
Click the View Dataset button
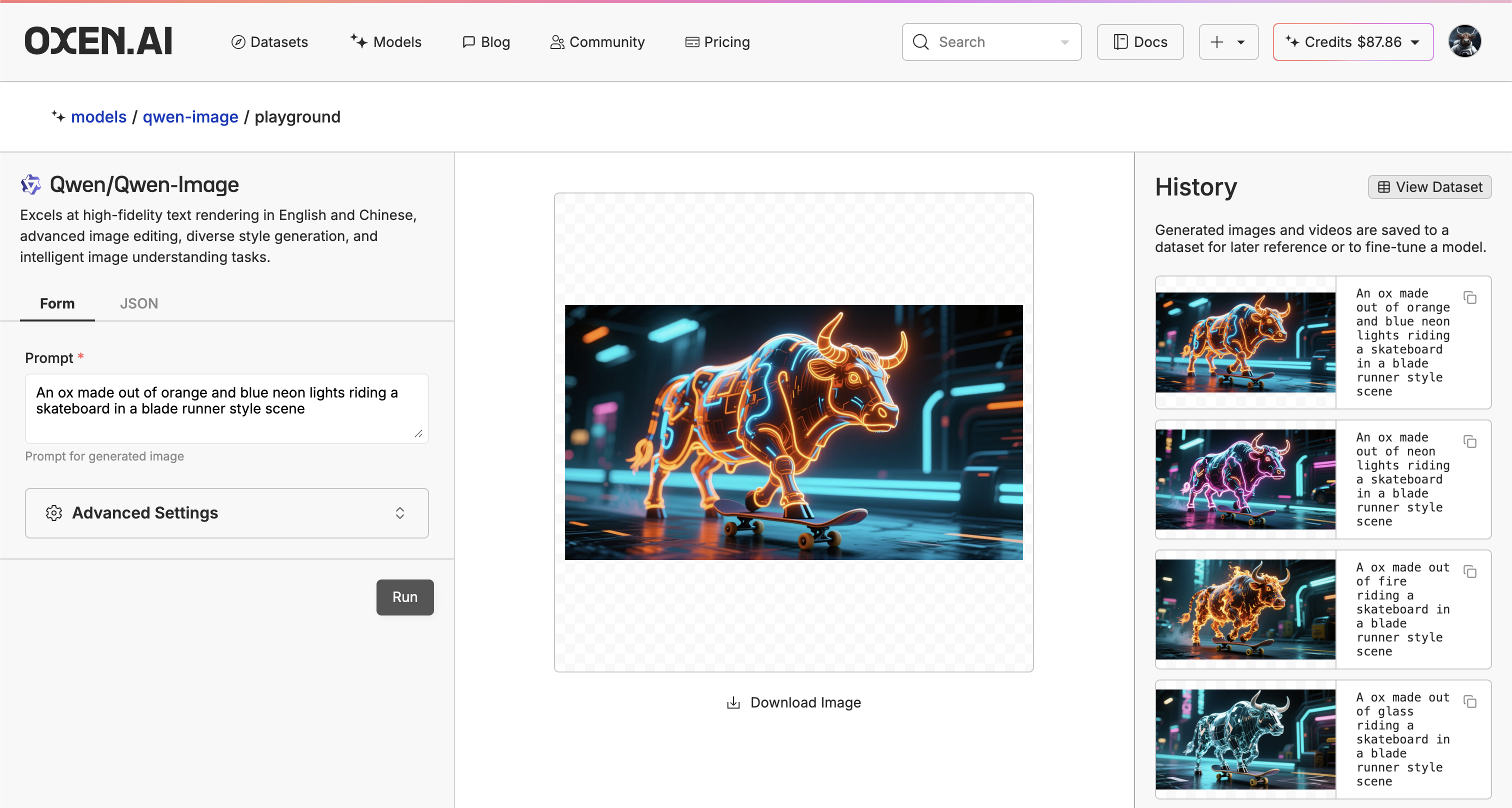[x=1429, y=186]
